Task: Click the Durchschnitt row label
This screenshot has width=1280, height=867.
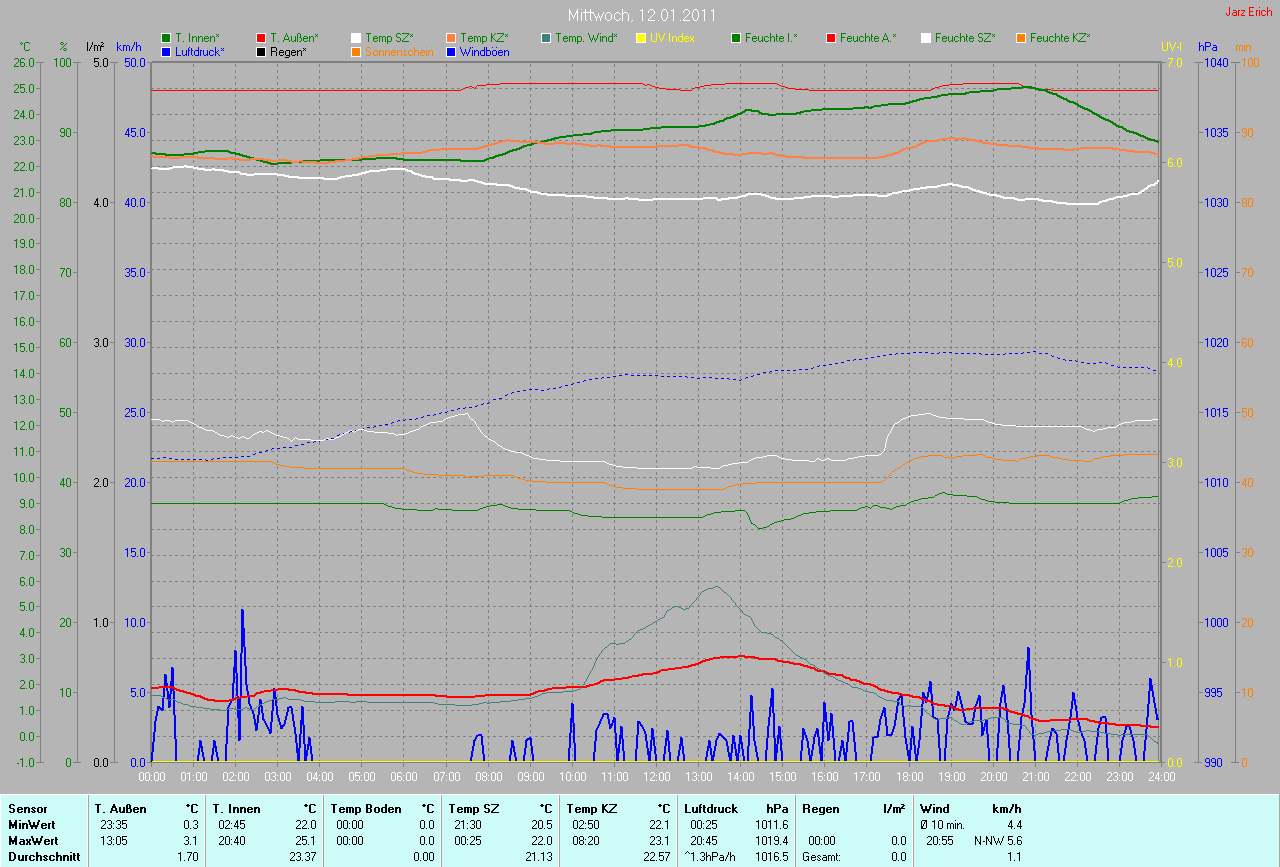Action: click(41, 856)
